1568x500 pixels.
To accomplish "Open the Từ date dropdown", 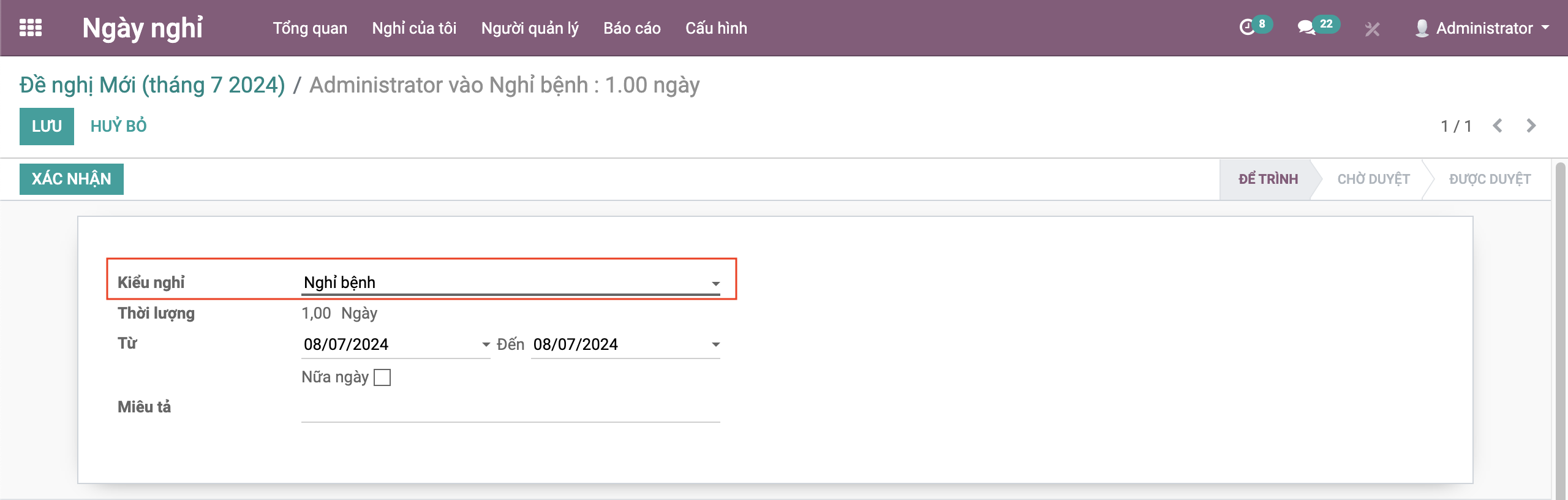I will [x=486, y=345].
